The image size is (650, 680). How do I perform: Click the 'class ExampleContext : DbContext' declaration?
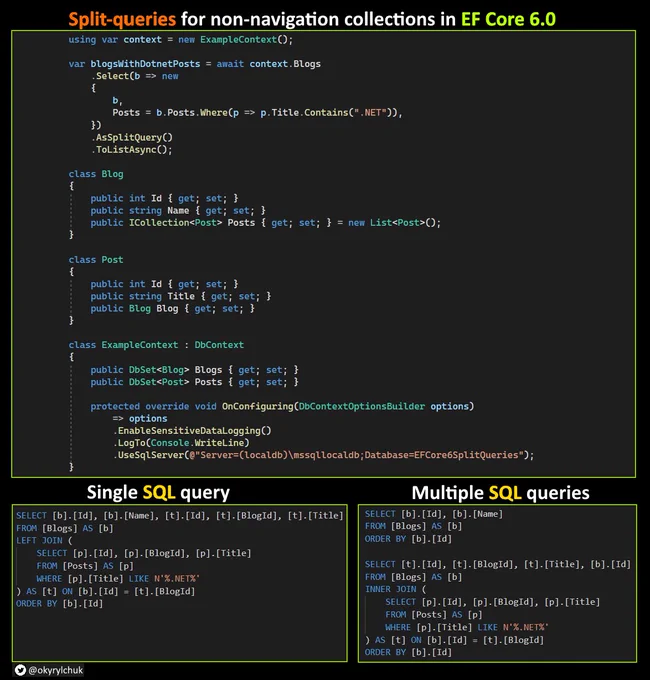click(x=156, y=345)
